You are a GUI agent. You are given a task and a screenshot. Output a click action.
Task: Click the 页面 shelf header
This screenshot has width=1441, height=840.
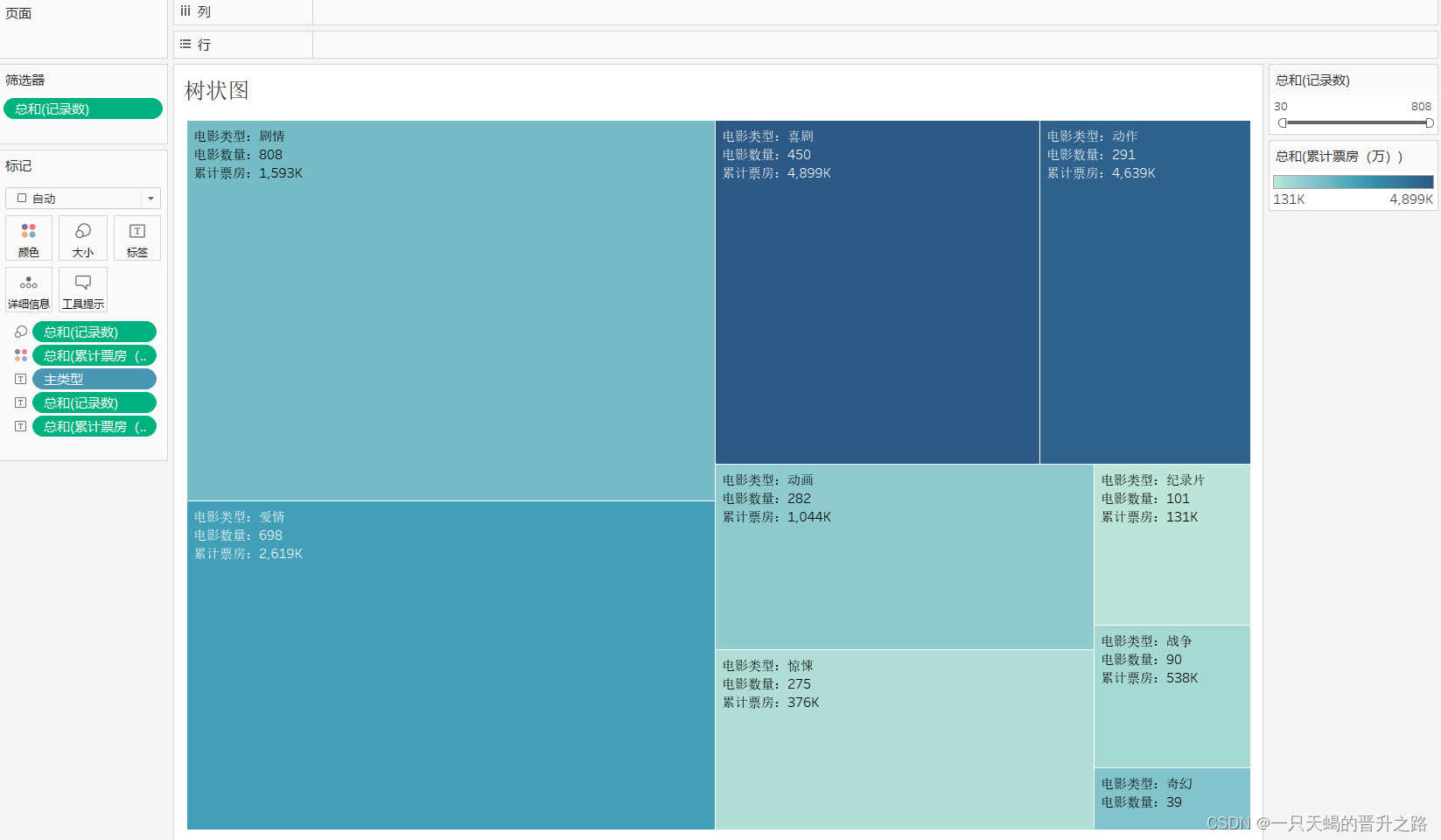pyautogui.click(x=18, y=13)
